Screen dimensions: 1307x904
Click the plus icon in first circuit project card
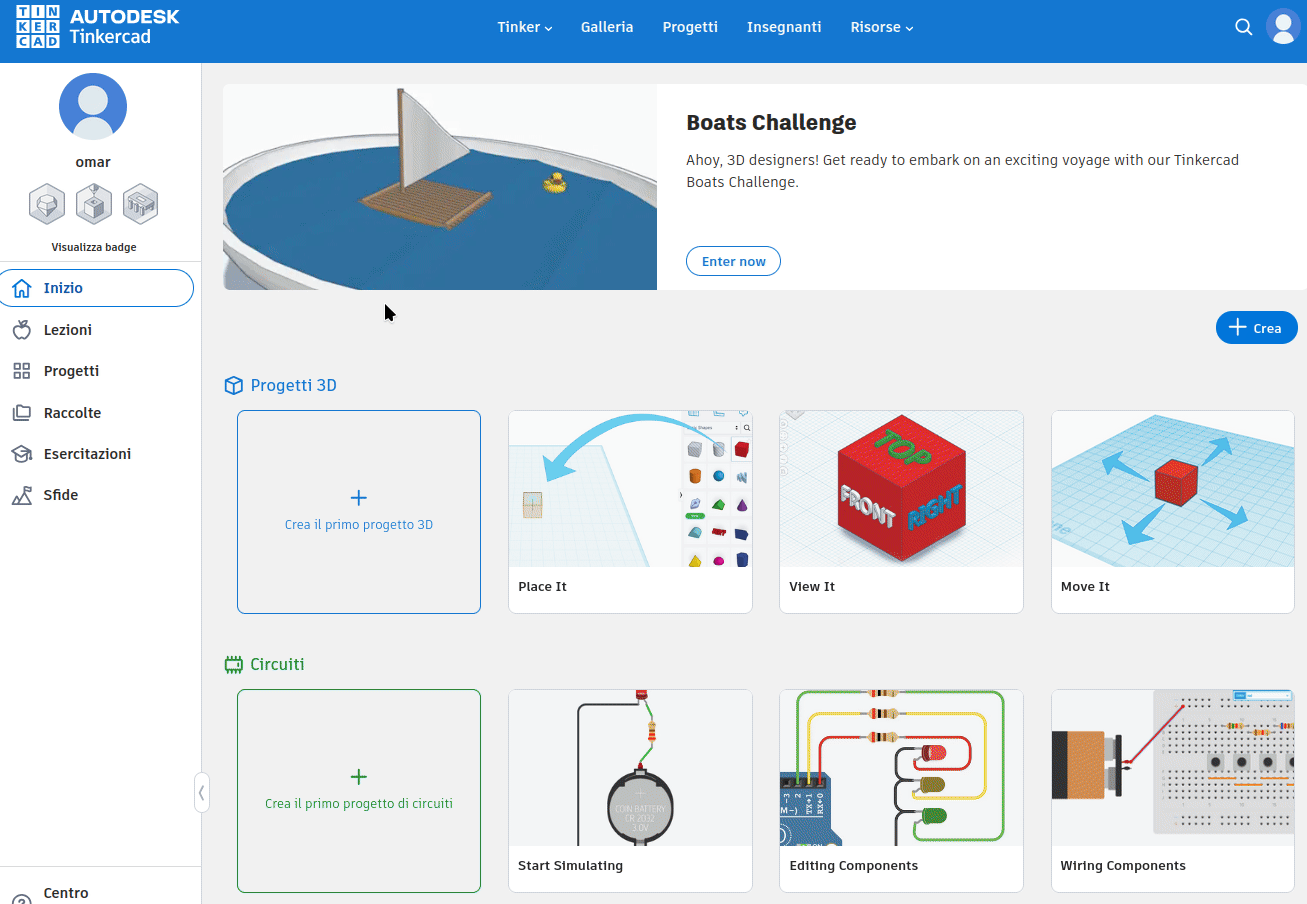click(359, 777)
